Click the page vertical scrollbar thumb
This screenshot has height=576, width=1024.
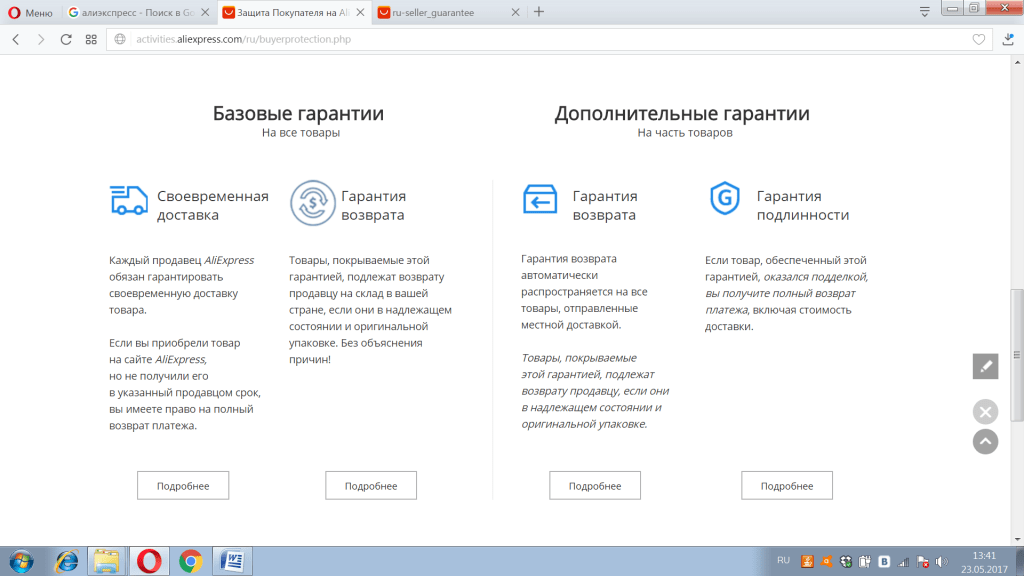1017,355
